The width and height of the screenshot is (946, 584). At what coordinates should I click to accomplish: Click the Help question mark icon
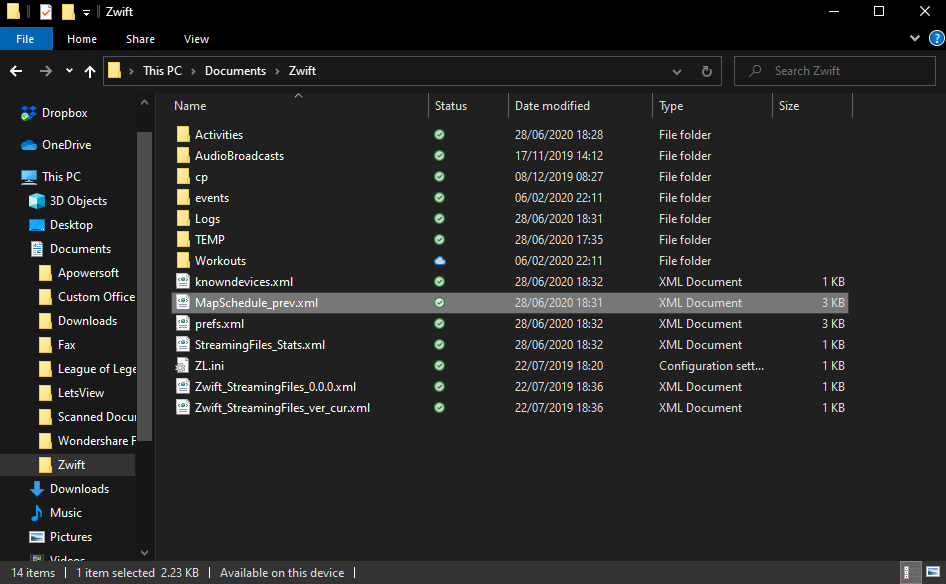click(937, 39)
